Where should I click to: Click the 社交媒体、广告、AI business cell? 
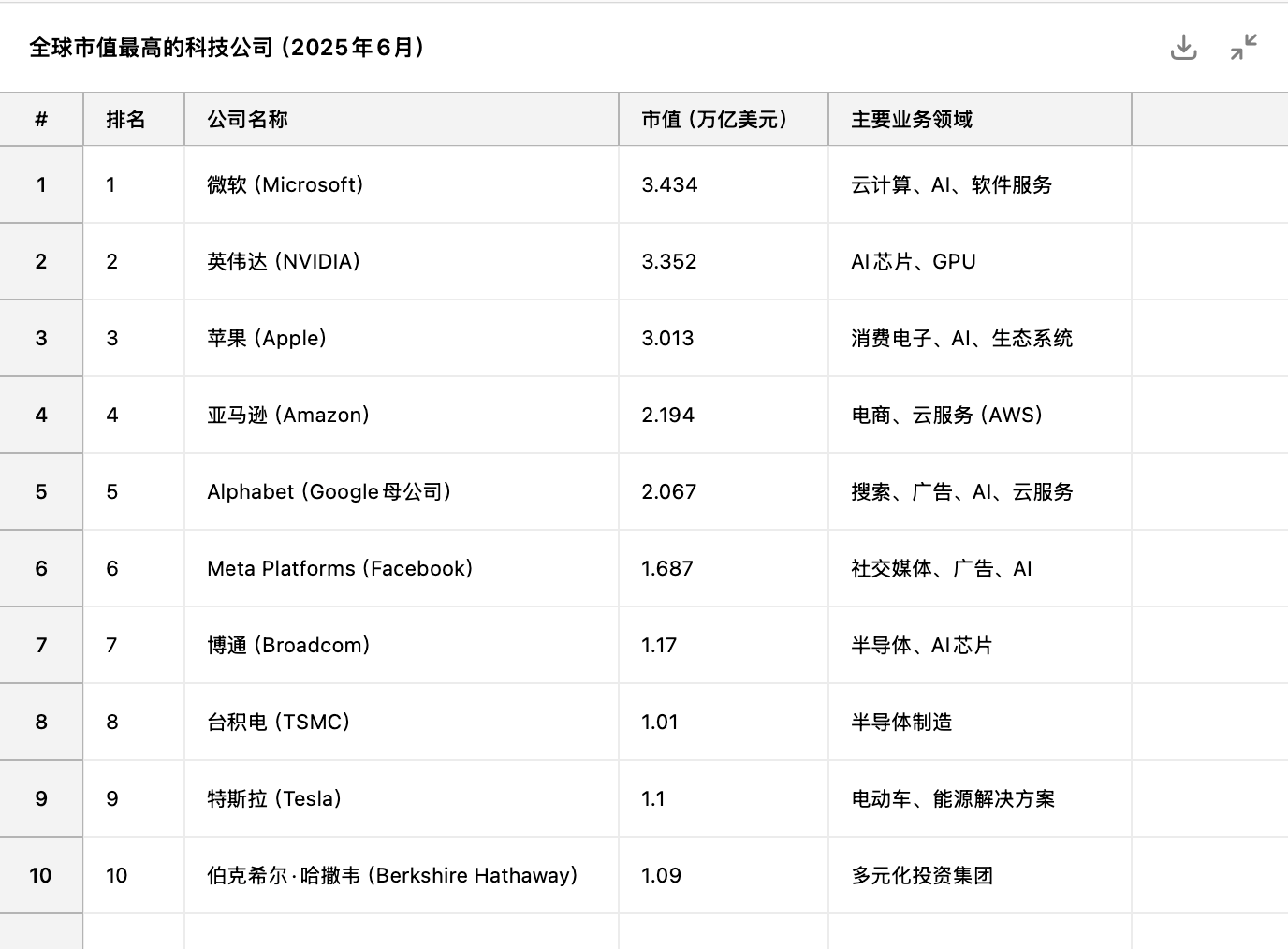click(x=980, y=568)
